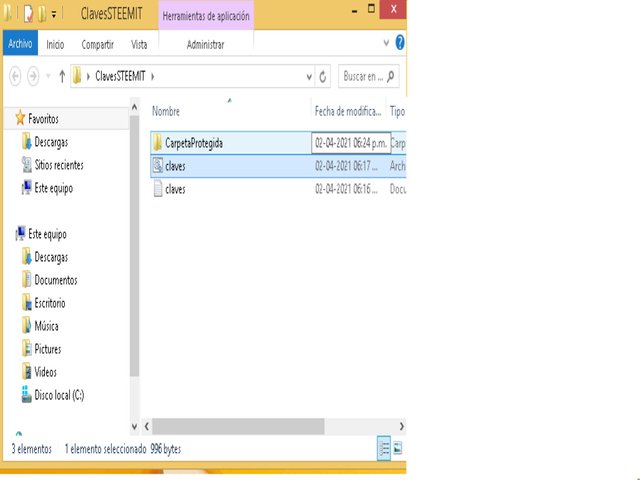Image resolution: width=640 pixels, height=480 pixels.
Task: Click the navigation pane vertical scrollbar
Action: (x=134, y=246)
